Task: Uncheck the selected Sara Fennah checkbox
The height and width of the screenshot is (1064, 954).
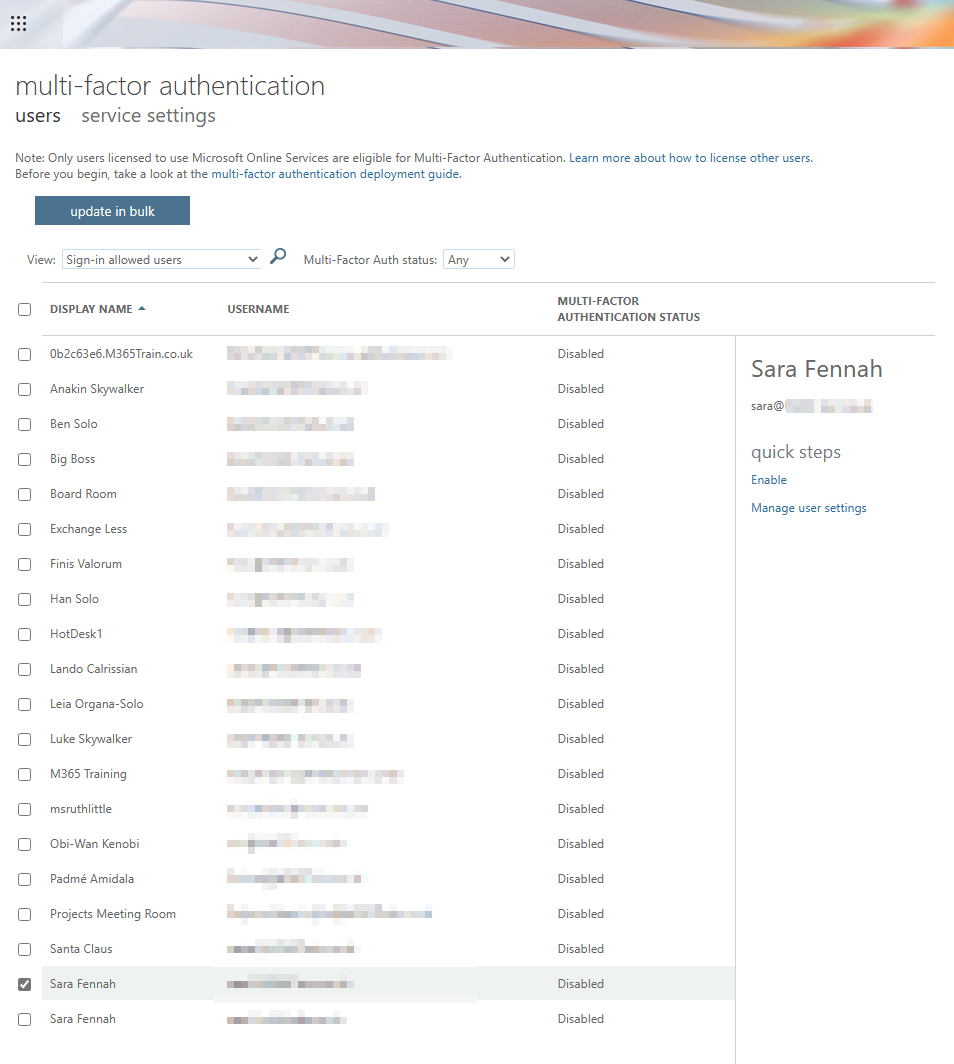Action: point(25,984)
